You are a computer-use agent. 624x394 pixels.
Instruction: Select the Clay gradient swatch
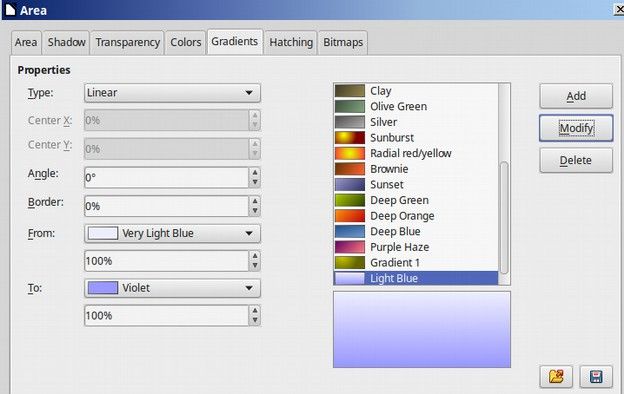point(349,91)
